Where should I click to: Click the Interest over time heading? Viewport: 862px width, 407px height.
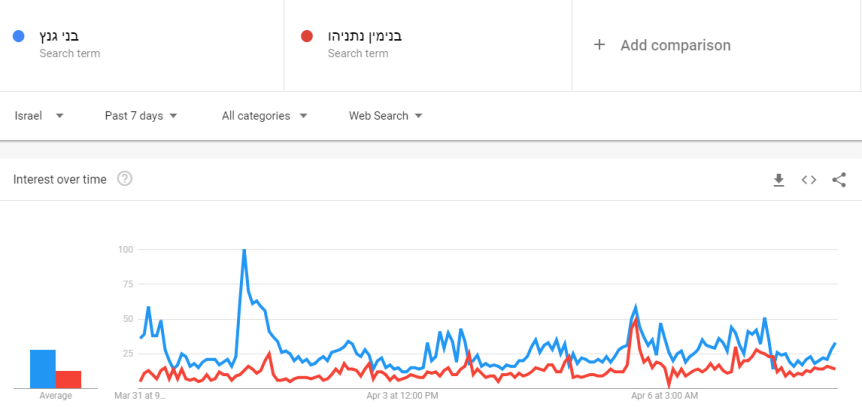tap(59, 179)
